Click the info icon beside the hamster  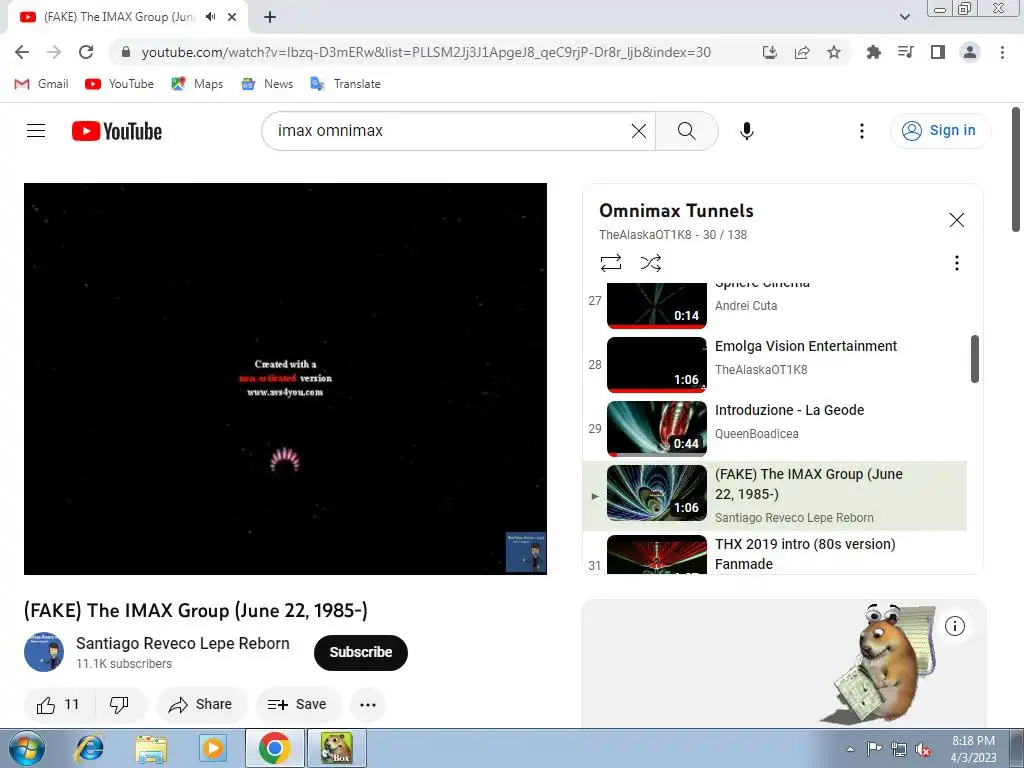point(955,626)
